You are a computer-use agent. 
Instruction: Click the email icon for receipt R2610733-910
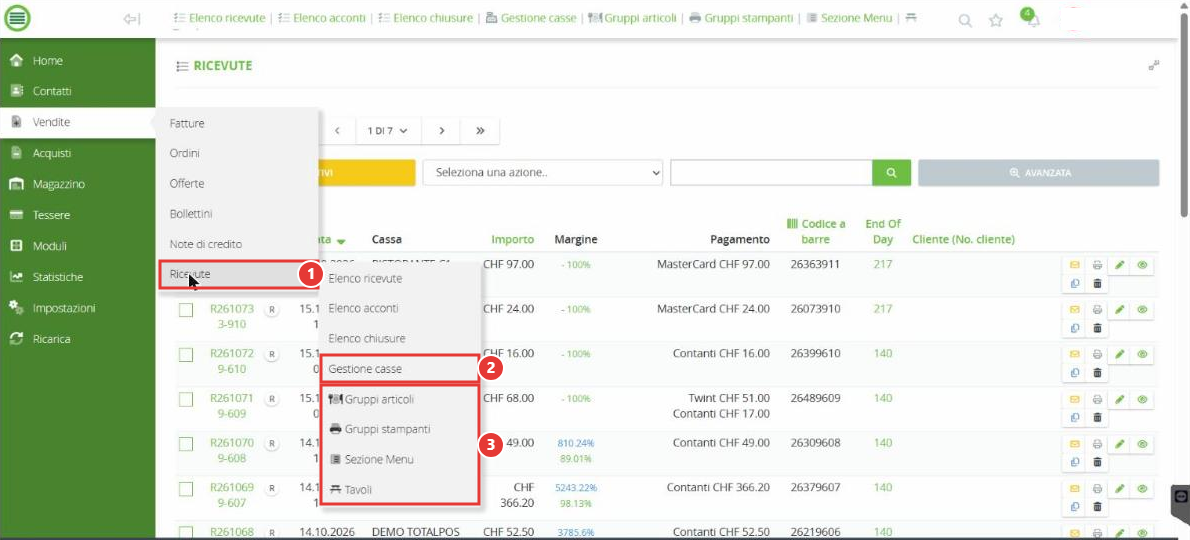point(1075,309)
